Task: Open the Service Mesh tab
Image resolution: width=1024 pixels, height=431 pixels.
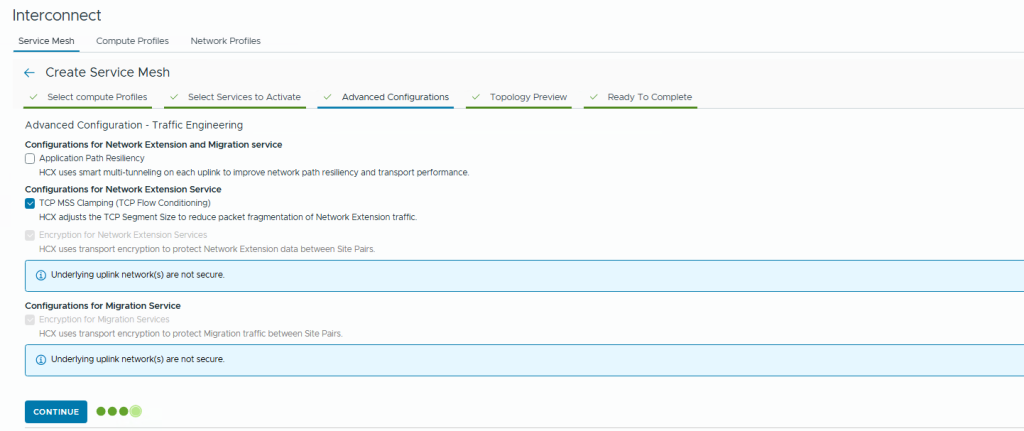Action: 46,40
